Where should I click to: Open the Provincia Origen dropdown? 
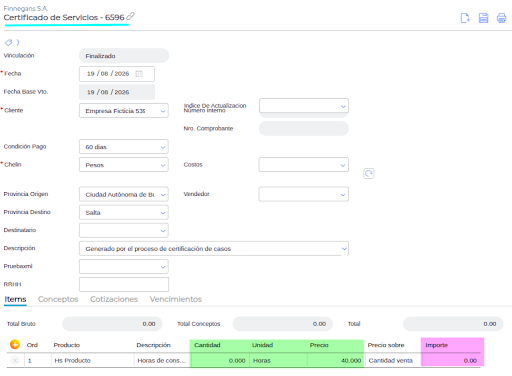124,194
